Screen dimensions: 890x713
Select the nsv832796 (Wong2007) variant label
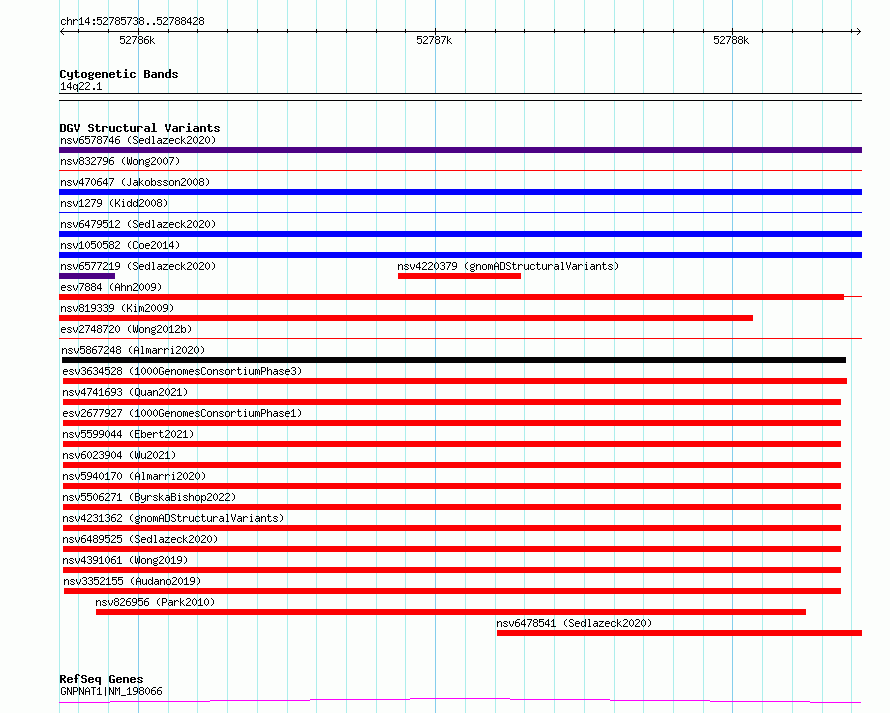coord(120,161)
